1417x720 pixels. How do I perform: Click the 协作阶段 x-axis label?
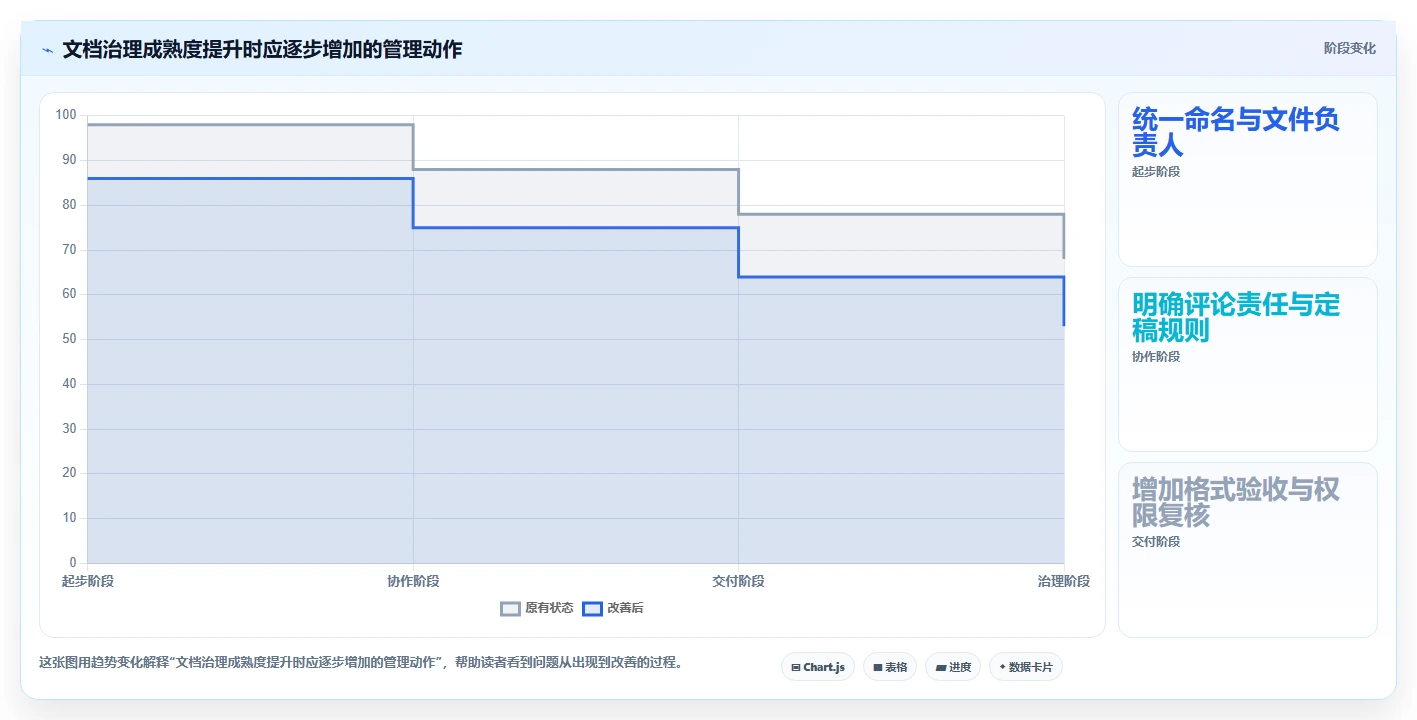tap(413, 581)
